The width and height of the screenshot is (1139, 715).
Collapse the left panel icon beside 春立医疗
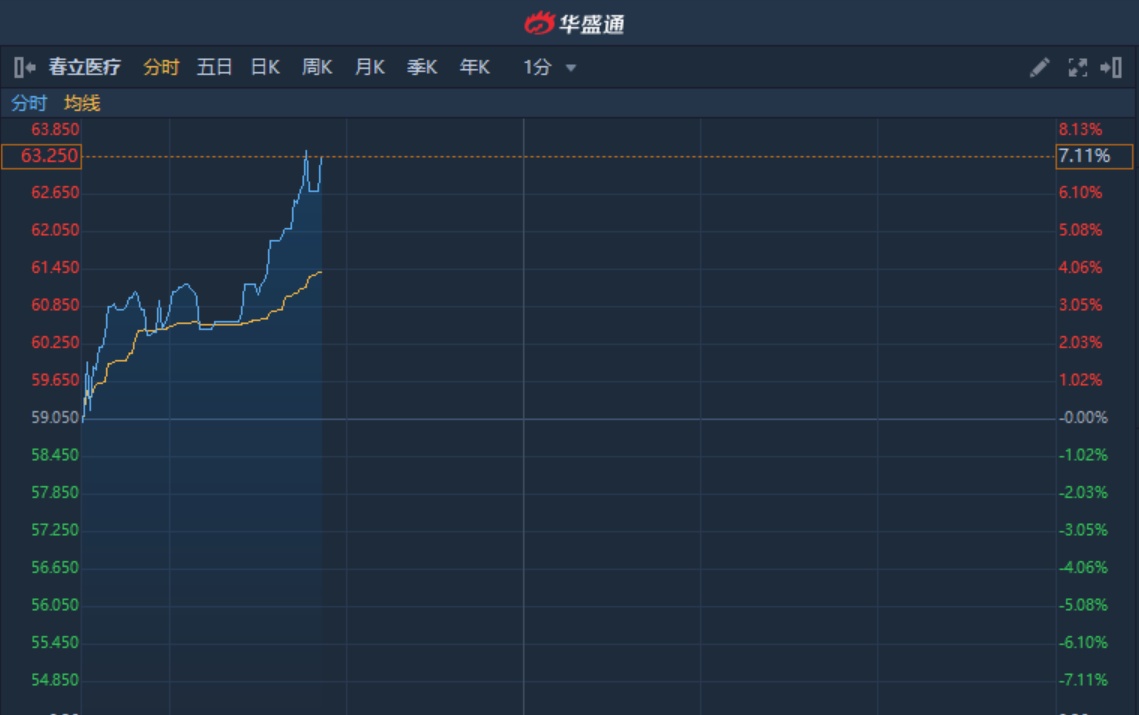point(24,68)
